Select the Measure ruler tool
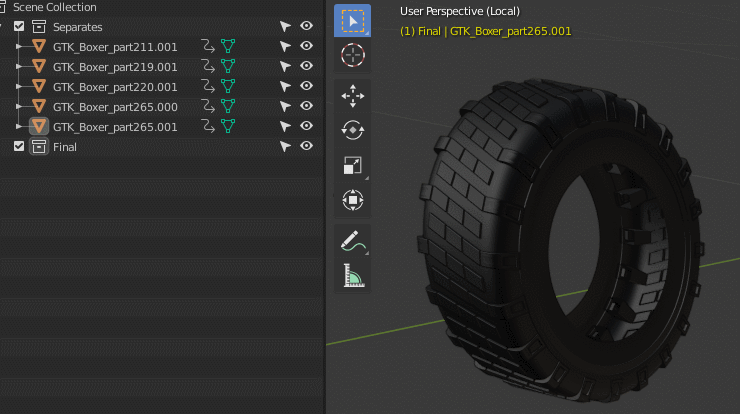Viewport: 740px width, 414px height. pos(352,276)
